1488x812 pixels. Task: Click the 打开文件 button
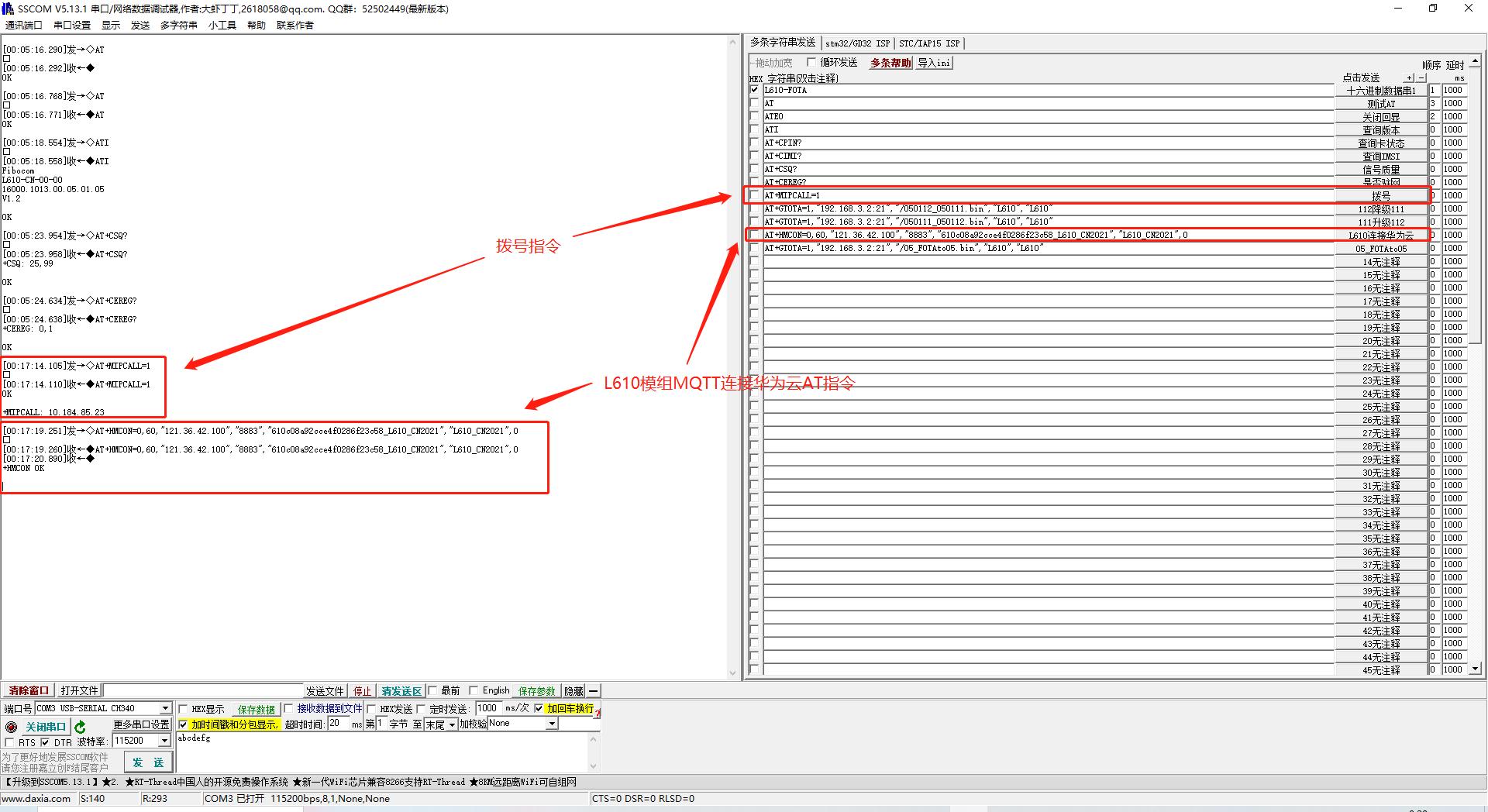click(79, 690)
